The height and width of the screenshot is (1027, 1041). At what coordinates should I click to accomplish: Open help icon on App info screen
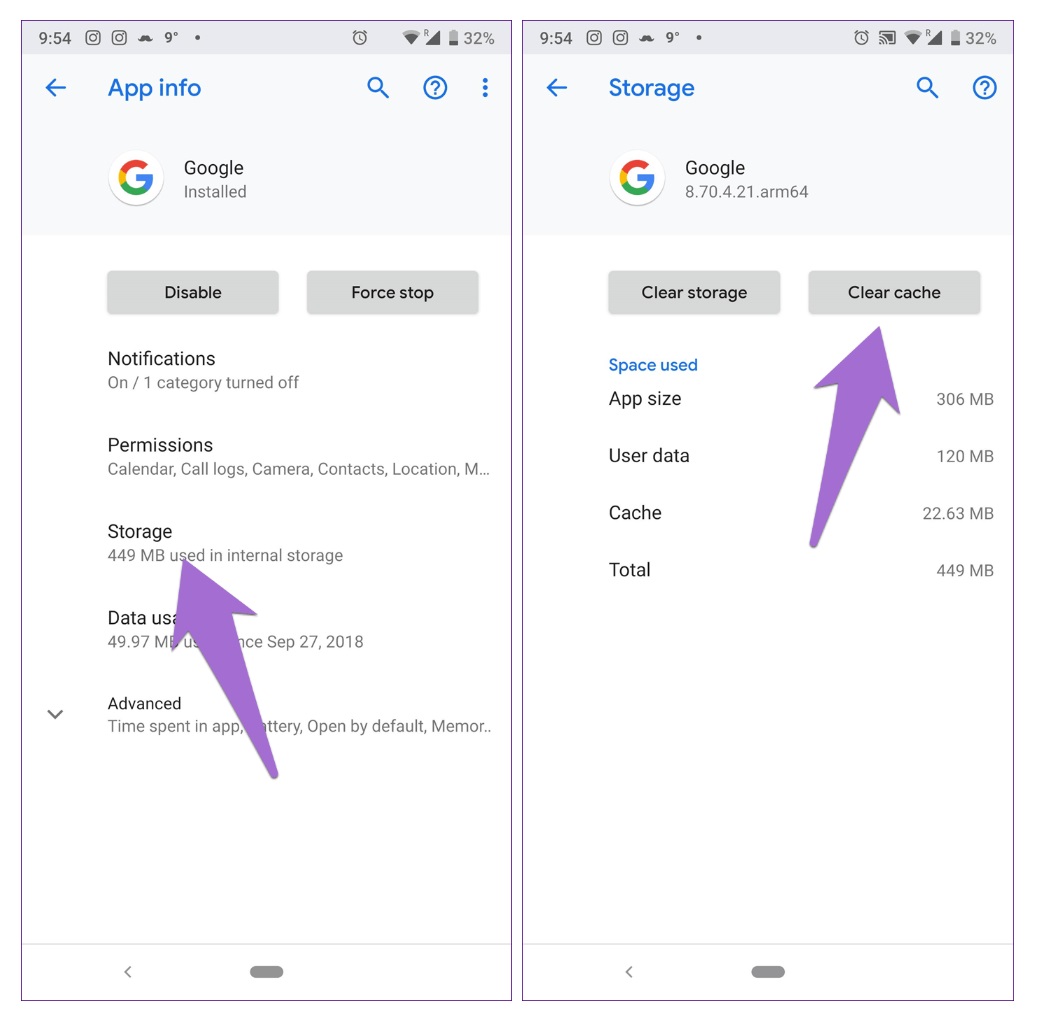[435, 88]
